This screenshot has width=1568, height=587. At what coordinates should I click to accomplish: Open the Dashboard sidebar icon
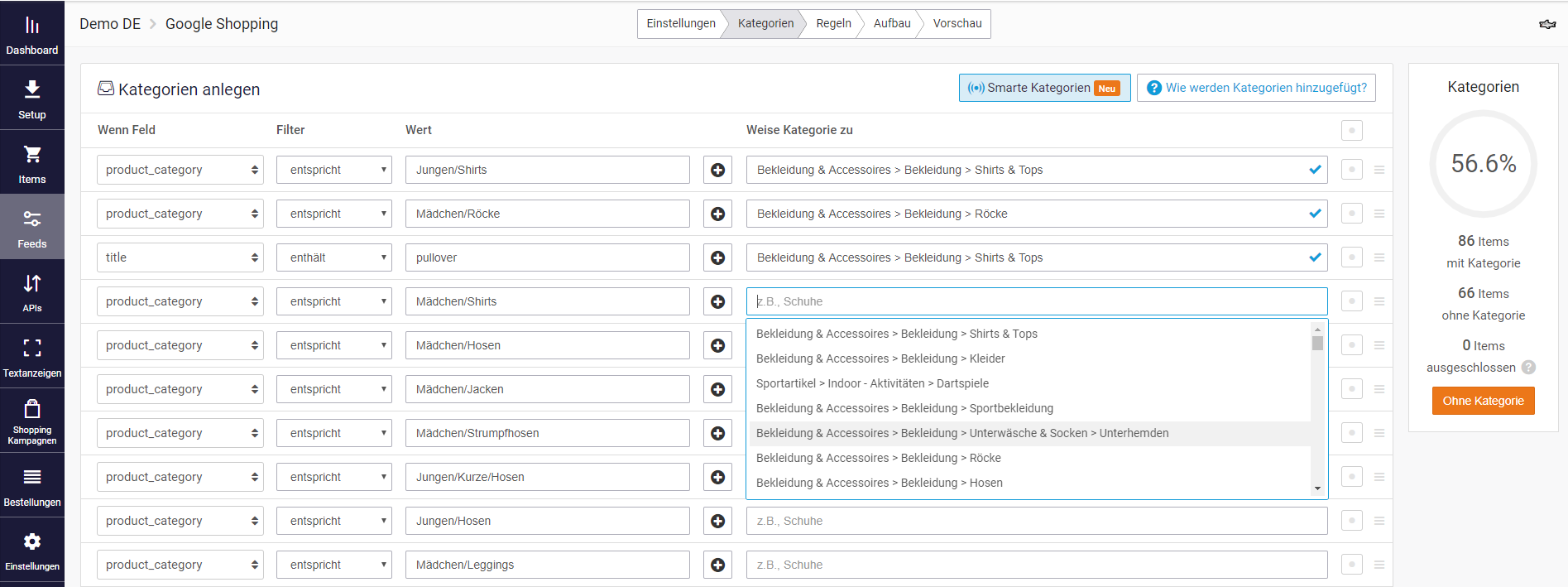pos(32,32)
